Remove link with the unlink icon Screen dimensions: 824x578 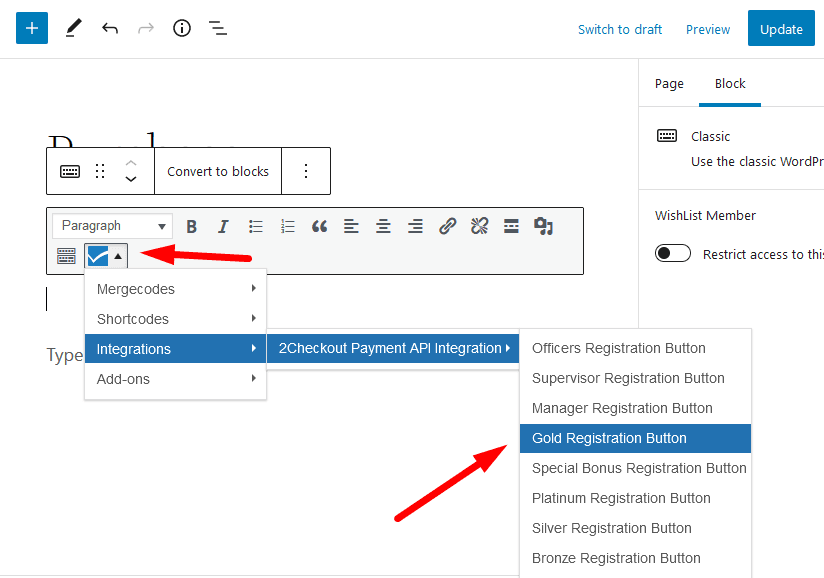click(479, 226)
